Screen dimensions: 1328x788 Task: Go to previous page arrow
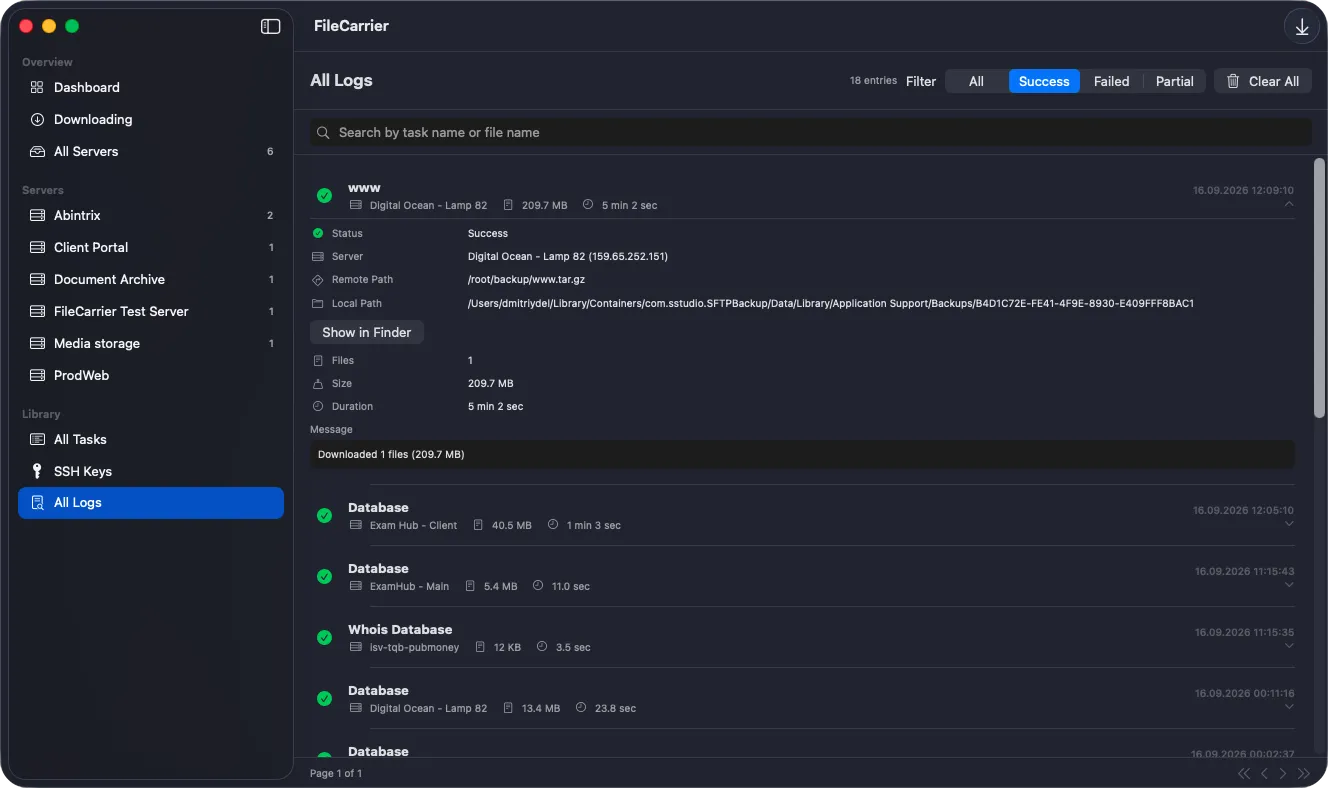point(1264,773)
